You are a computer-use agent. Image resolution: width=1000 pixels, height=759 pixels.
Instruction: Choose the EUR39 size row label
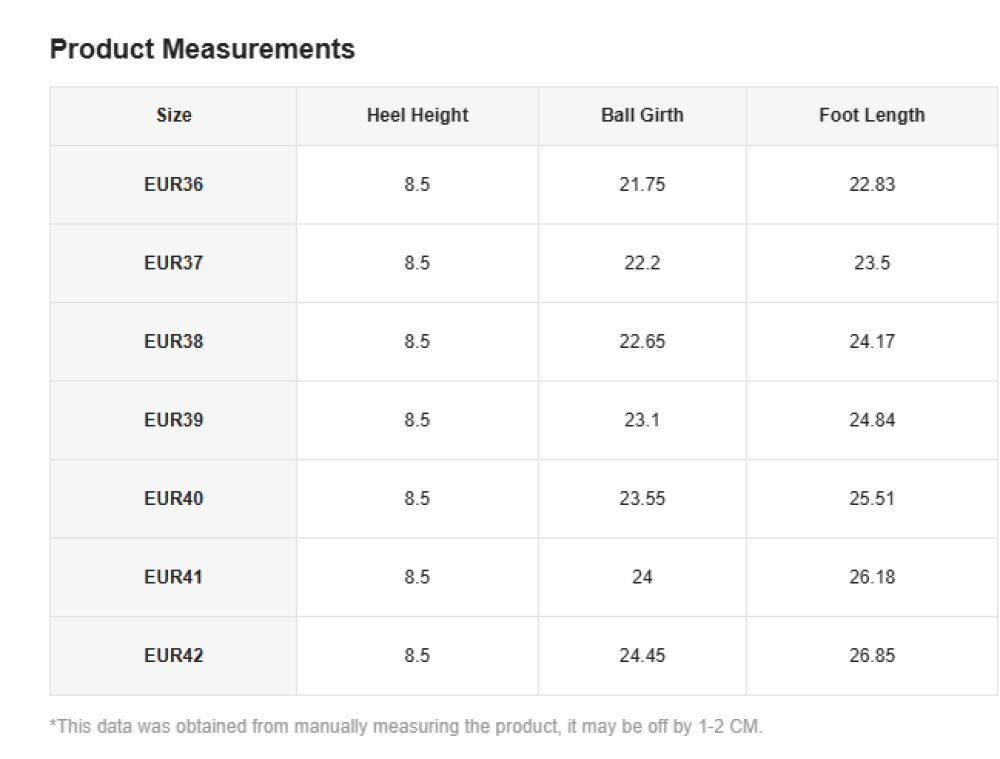tap(173, 420)
